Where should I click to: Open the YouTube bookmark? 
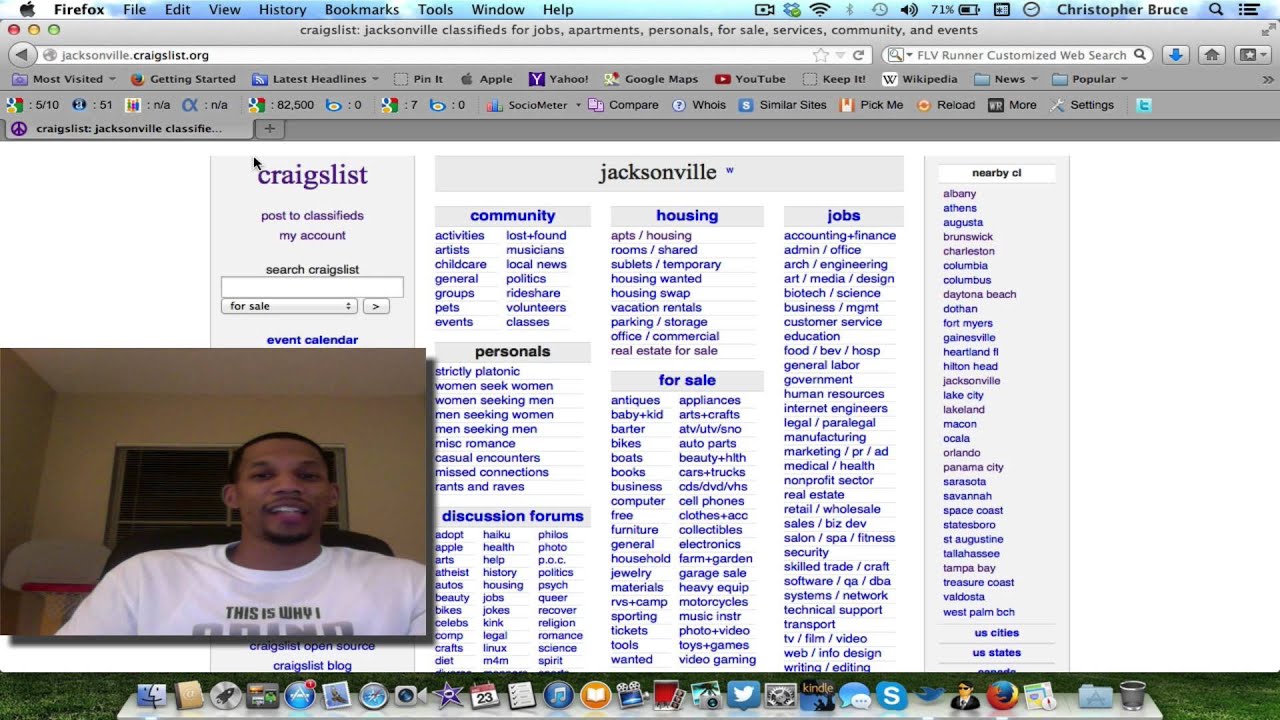pyautogui.click(x=750, y=79)
